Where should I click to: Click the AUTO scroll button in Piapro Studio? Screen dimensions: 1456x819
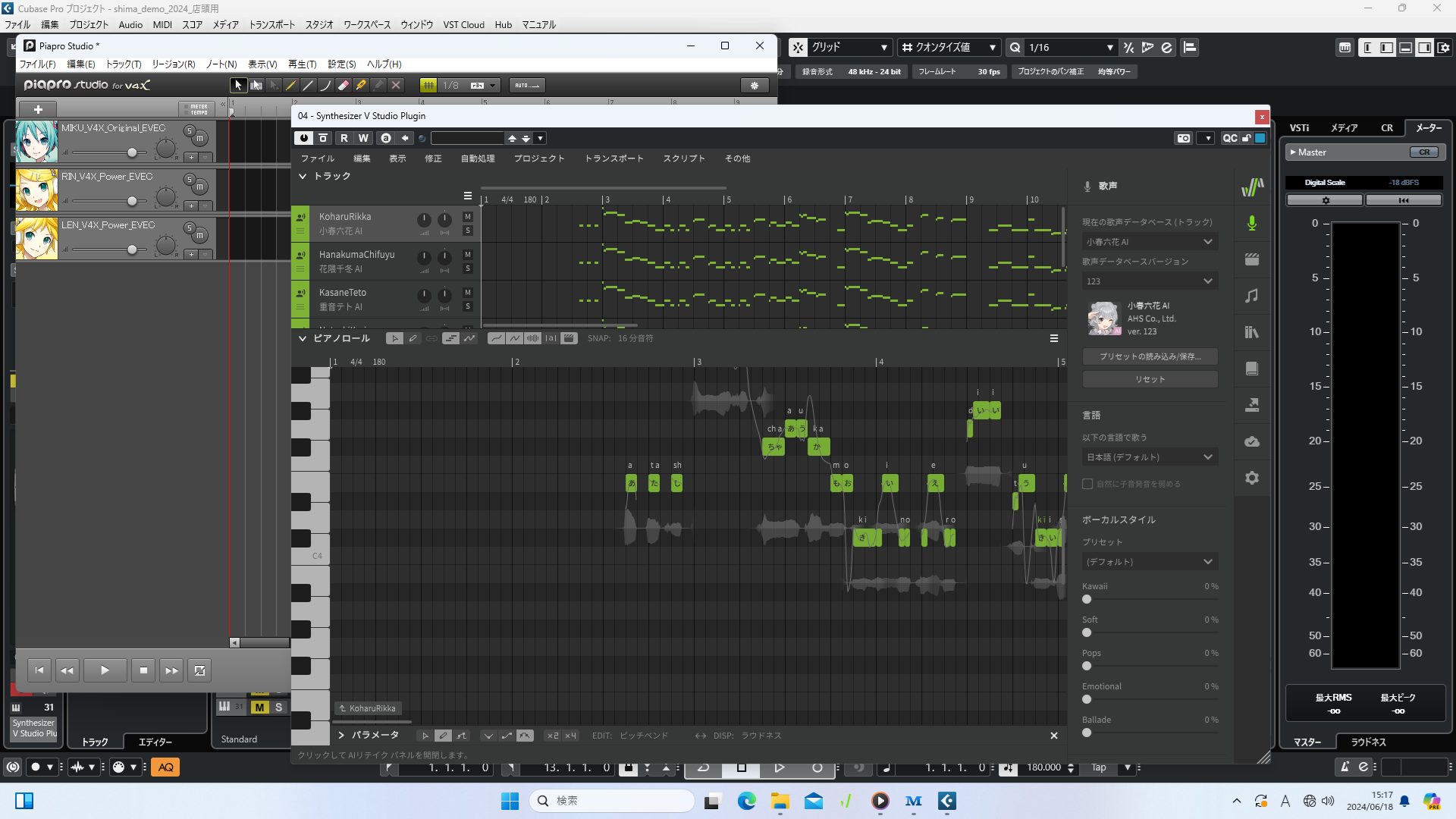click(527, 85)
